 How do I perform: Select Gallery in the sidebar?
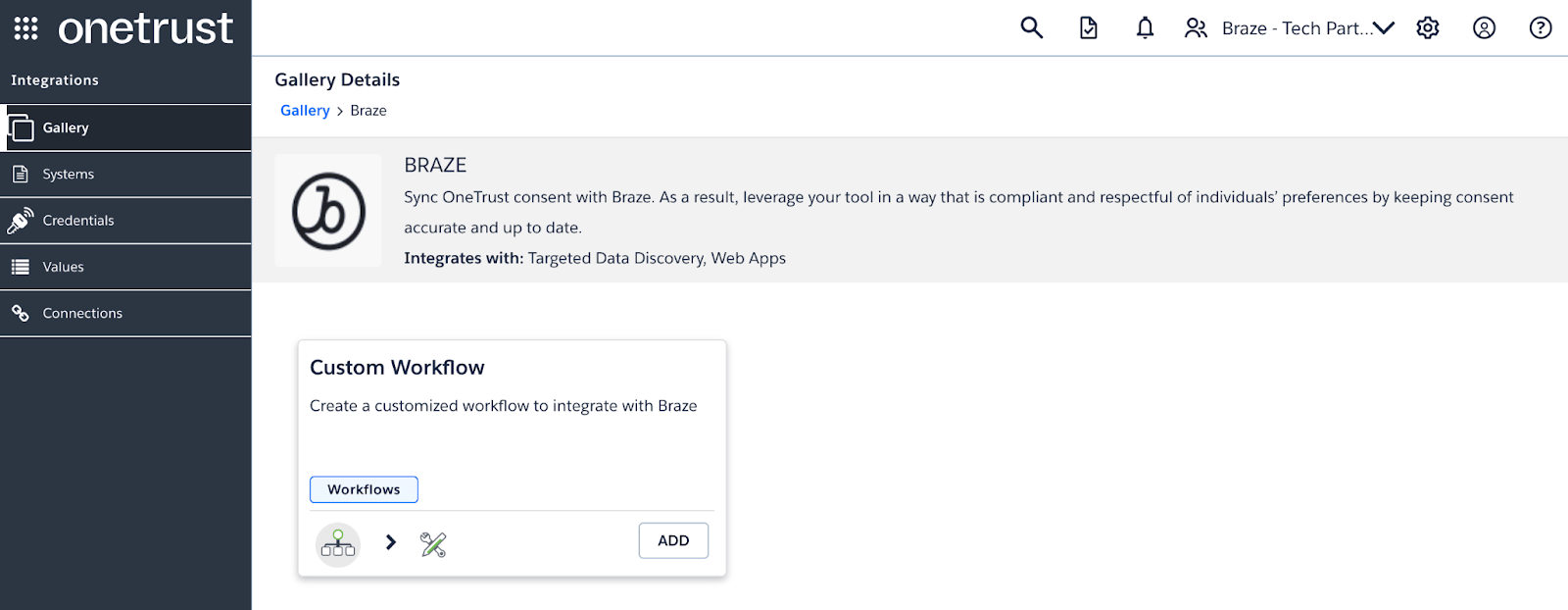66,127
